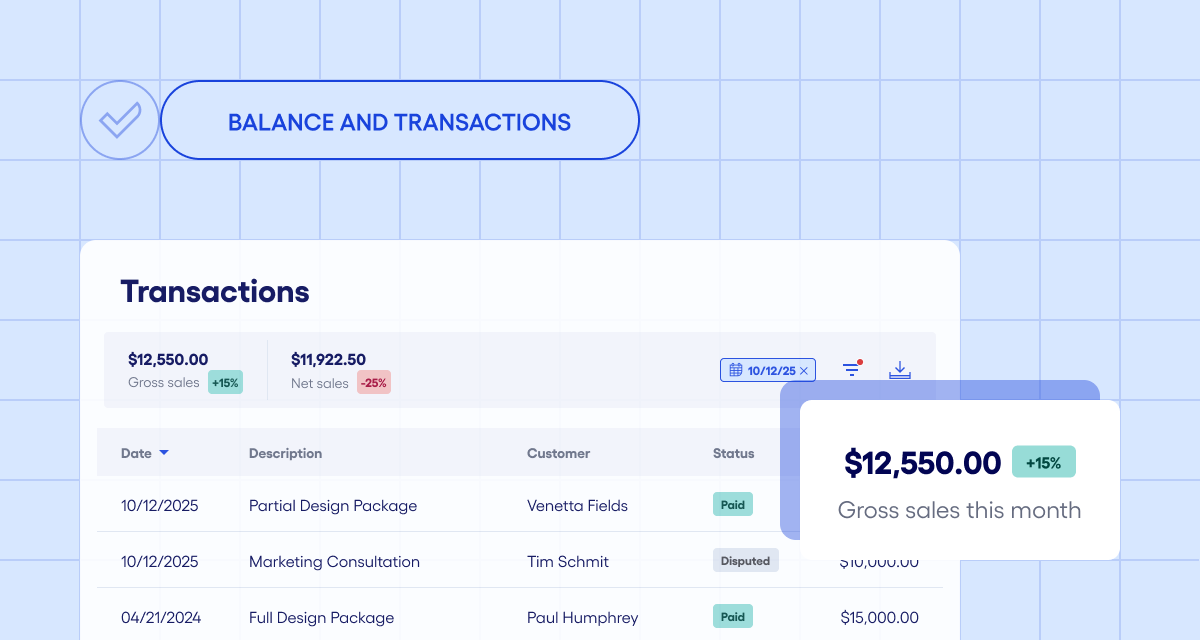The width and height of the screenshot is (1200, 640).
Task: Download the transactions report
Action: point(899,369)
